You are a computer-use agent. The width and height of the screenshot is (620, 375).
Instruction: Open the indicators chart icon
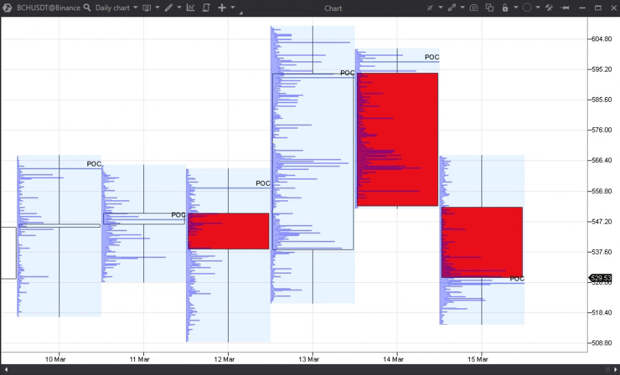(x=191, y=8)
